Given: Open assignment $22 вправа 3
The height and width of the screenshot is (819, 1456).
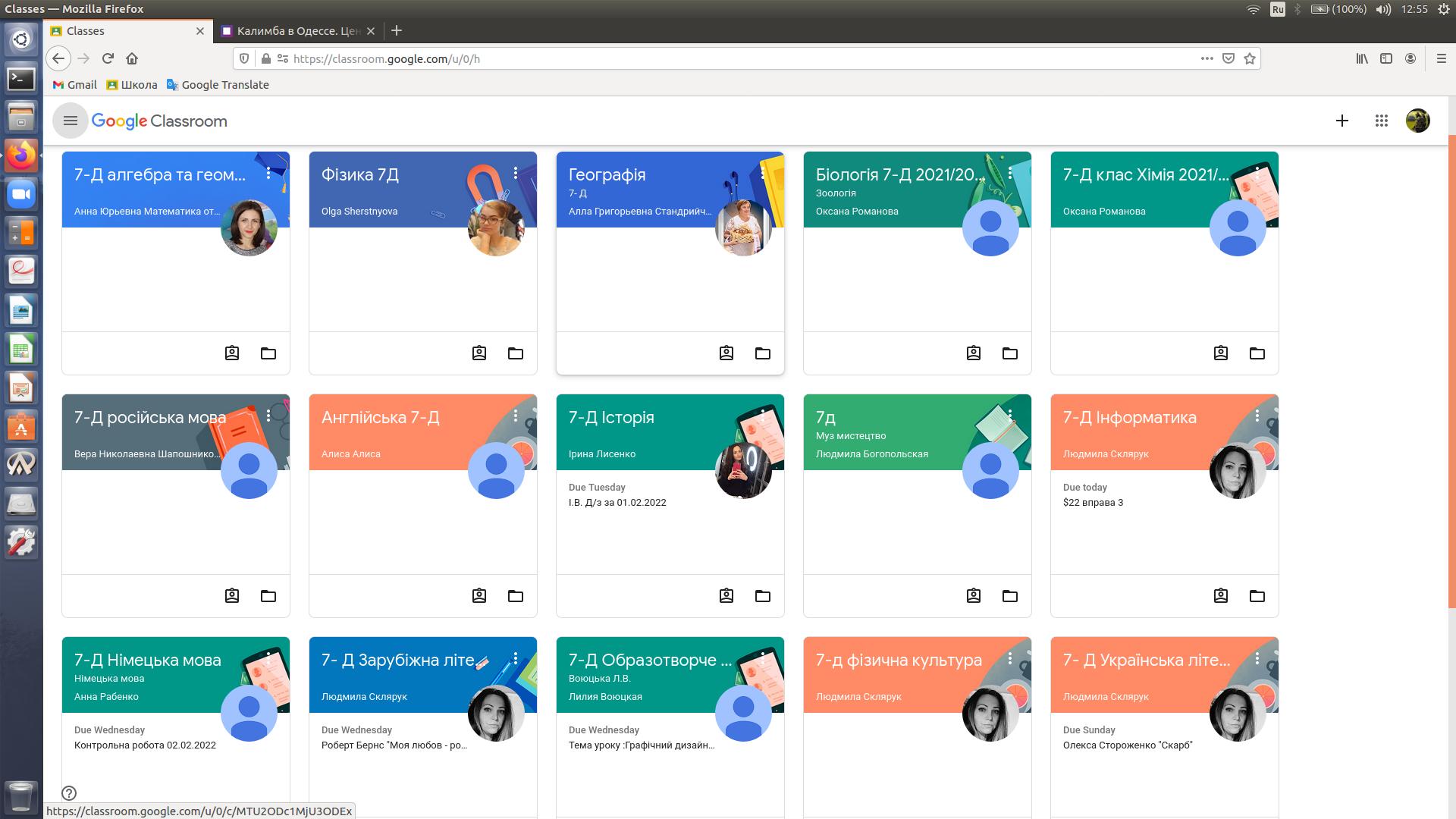Looking at the screenshot, I should pos(1093,502).
